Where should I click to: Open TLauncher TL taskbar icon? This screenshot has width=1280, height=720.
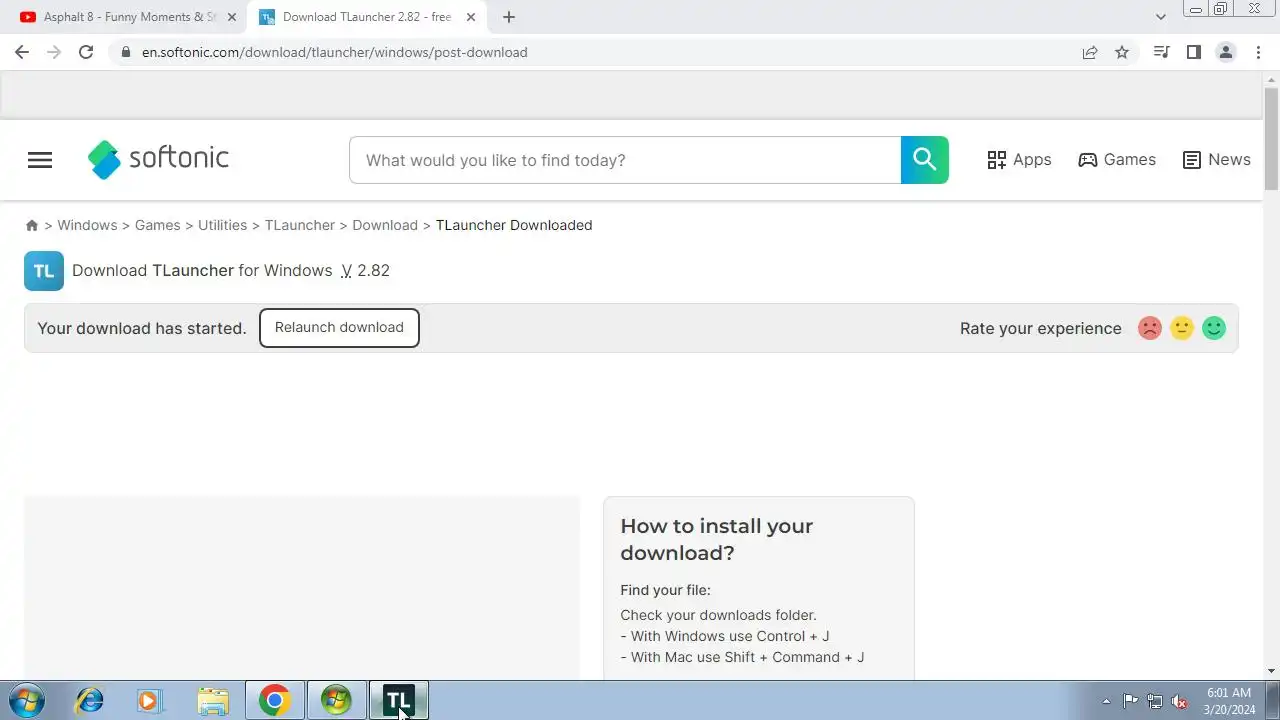pos(399,700)
